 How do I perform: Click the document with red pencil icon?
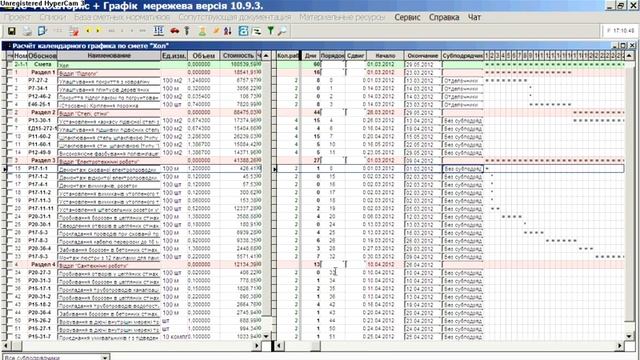pos(74,31)
